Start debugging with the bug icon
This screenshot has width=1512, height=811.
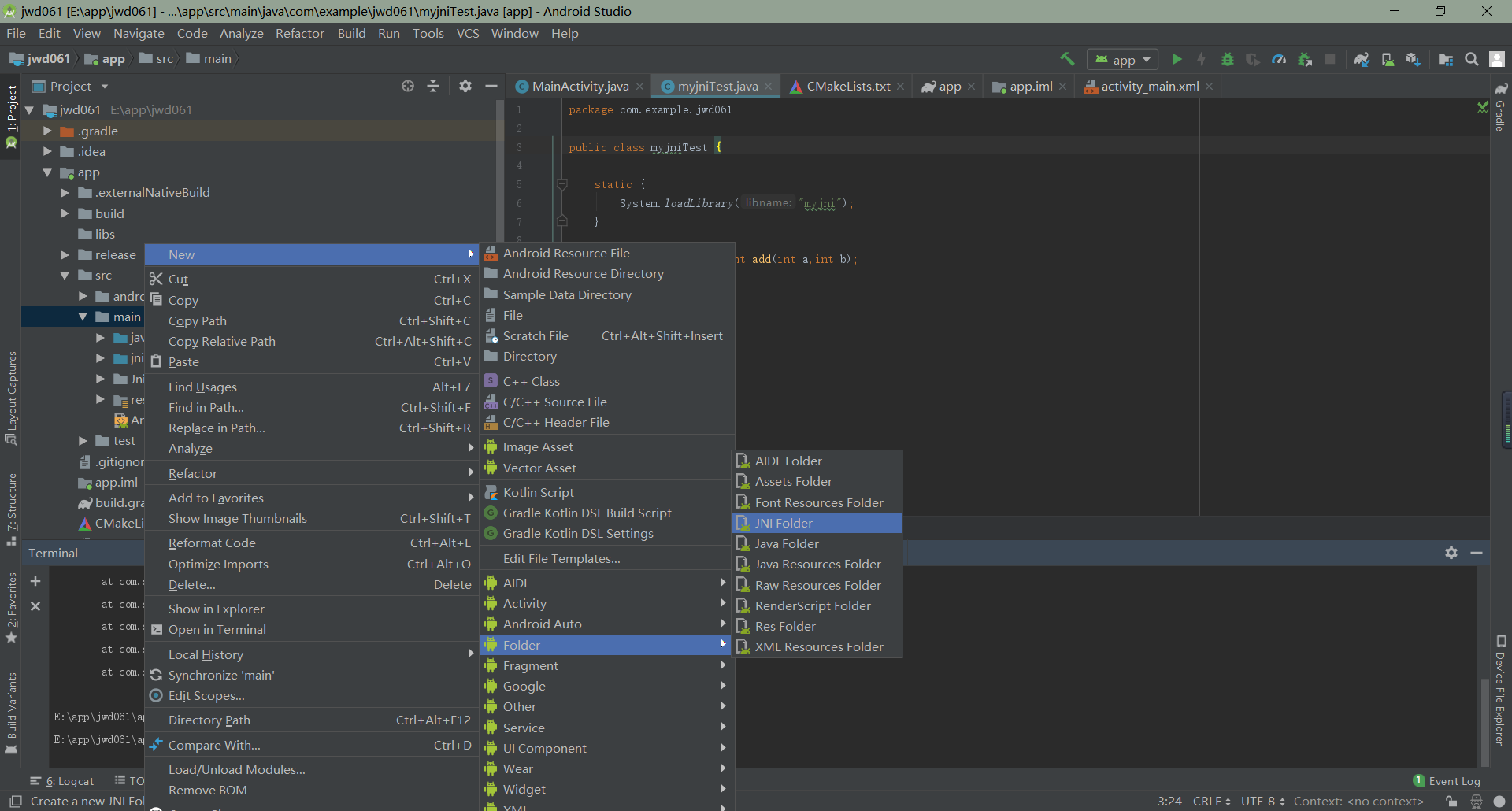click(x=1227, y=59)
